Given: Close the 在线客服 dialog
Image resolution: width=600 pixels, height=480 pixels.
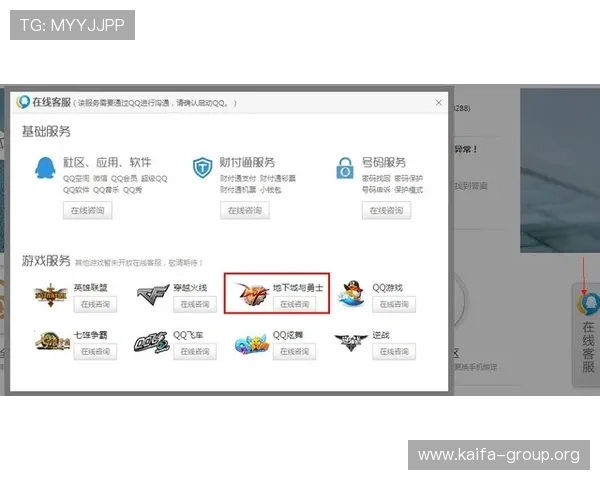Looking at the screenshot, I should 439,103.
